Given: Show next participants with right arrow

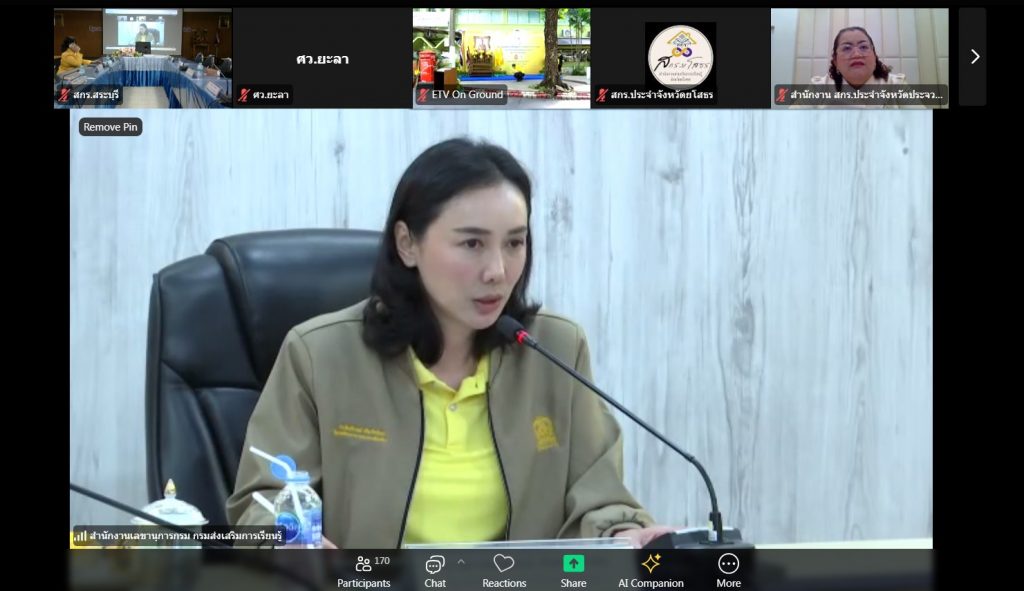Looking at the screenshot, I should 974,57.
